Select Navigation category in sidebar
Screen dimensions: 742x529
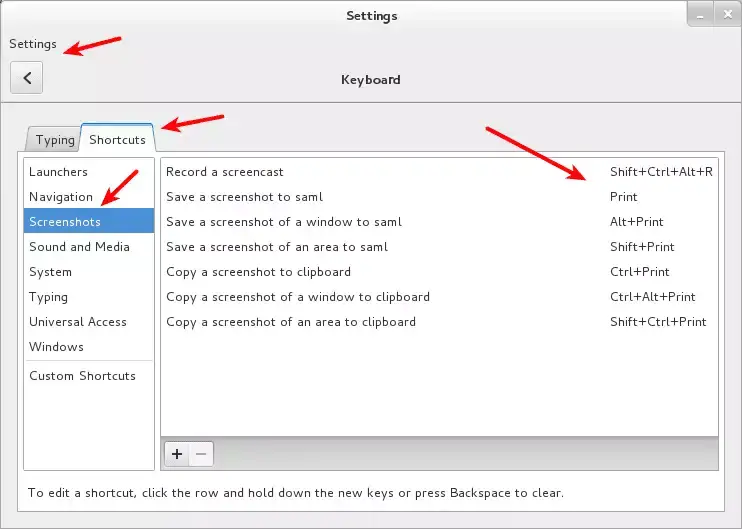click(x=89, y=197)
